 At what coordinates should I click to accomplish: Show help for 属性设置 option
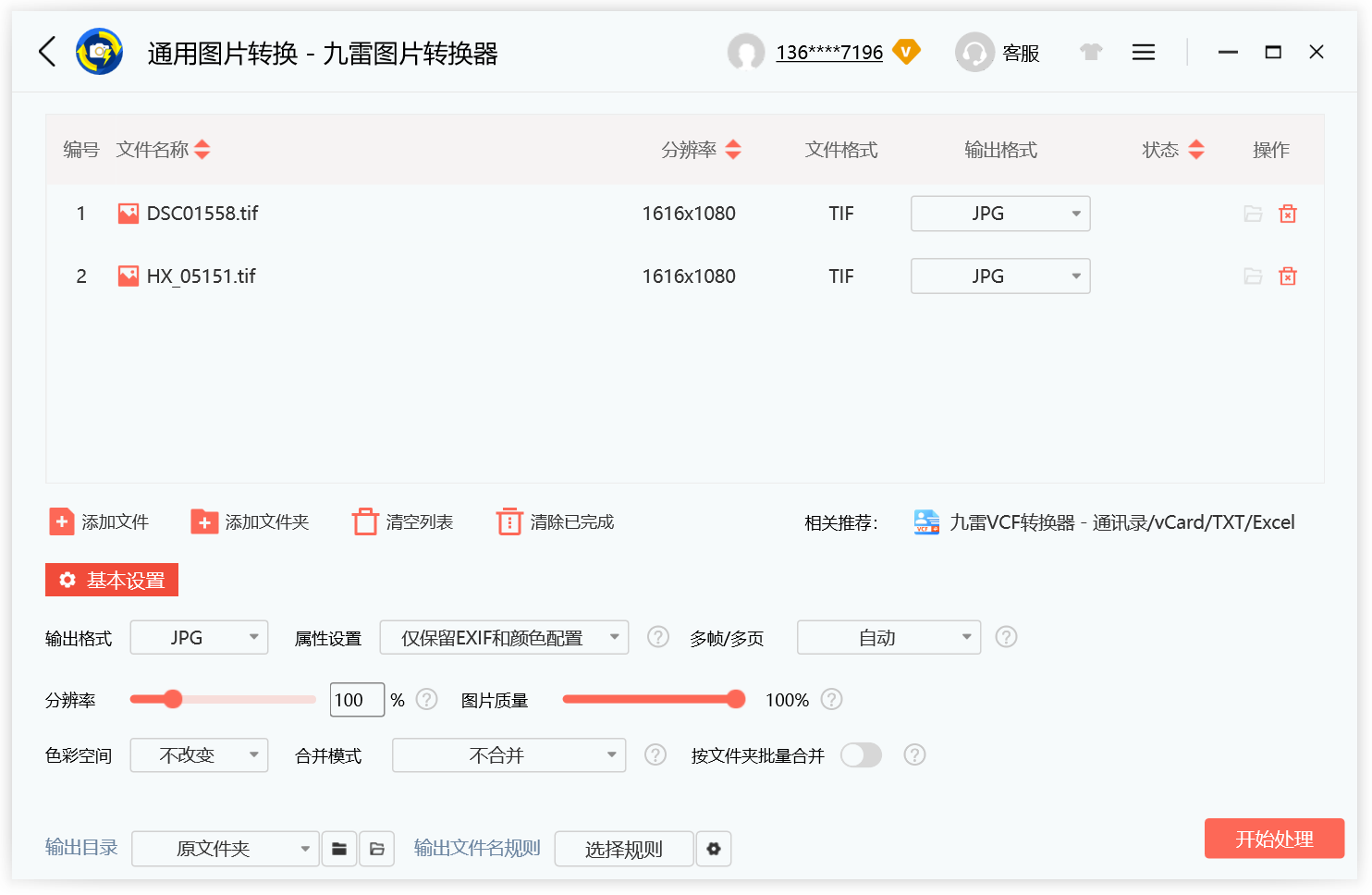(x=658, y=637)
